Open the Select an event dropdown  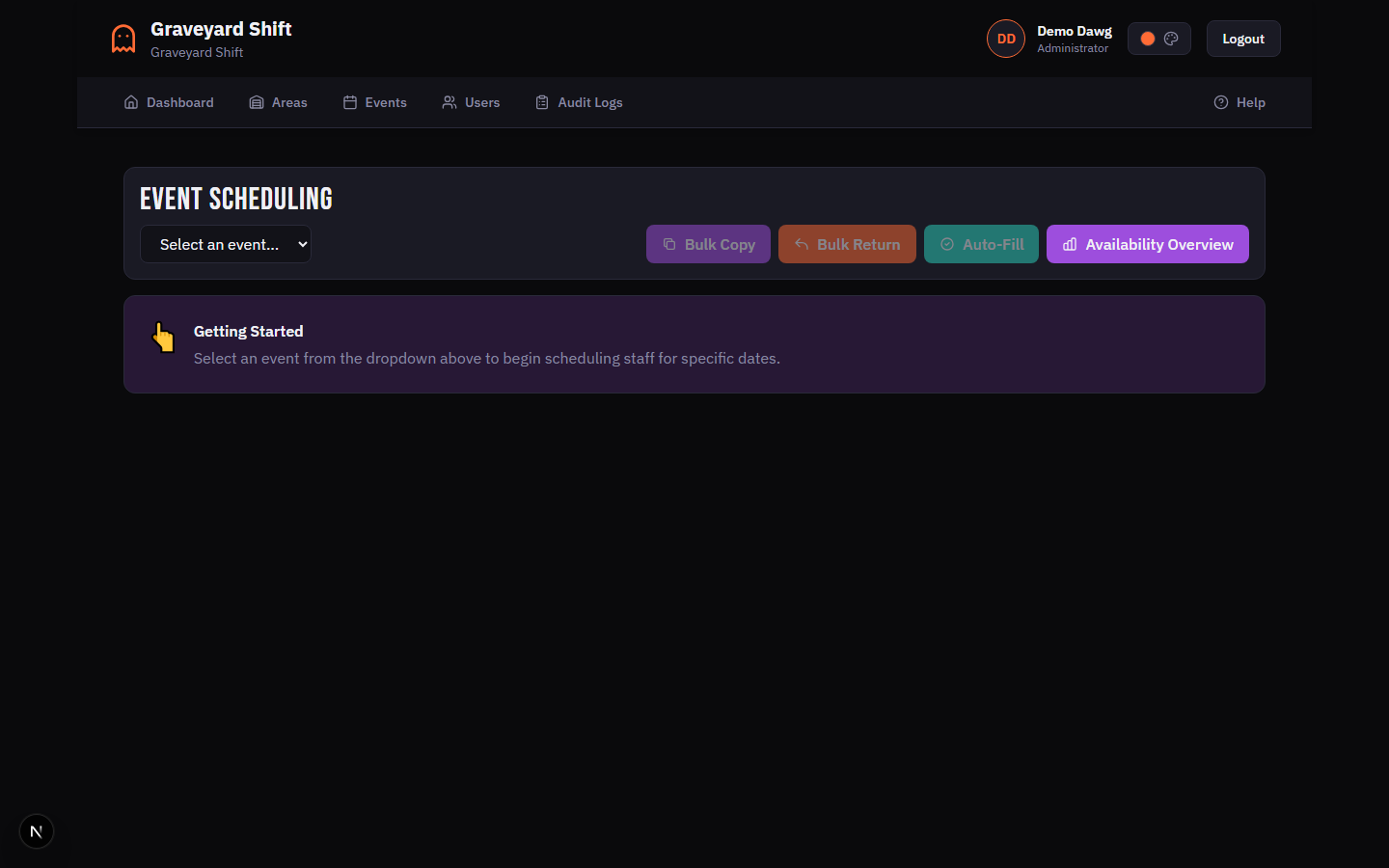pyautogui.click(x=225, y=244)
